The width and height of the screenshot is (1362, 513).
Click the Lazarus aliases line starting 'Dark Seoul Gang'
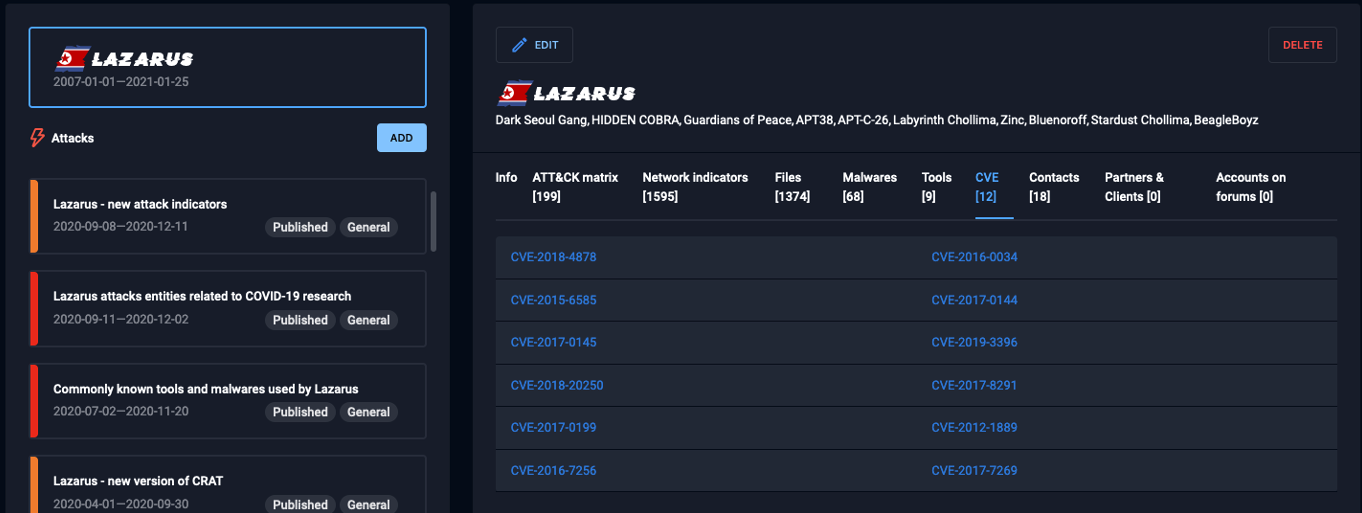pyautogui.click(x=876, y=120)
